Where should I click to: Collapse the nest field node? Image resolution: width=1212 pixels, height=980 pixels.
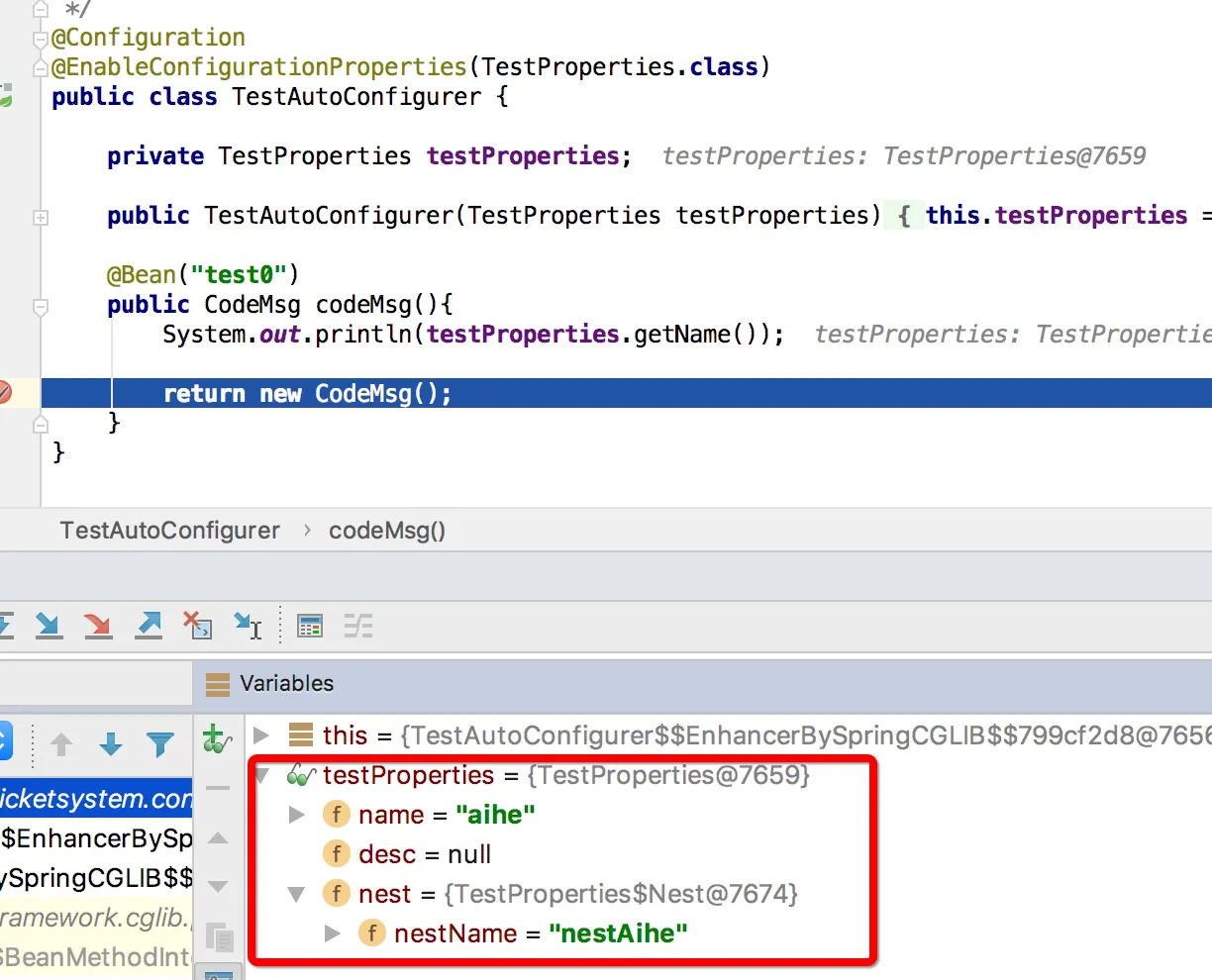point(296,895)
